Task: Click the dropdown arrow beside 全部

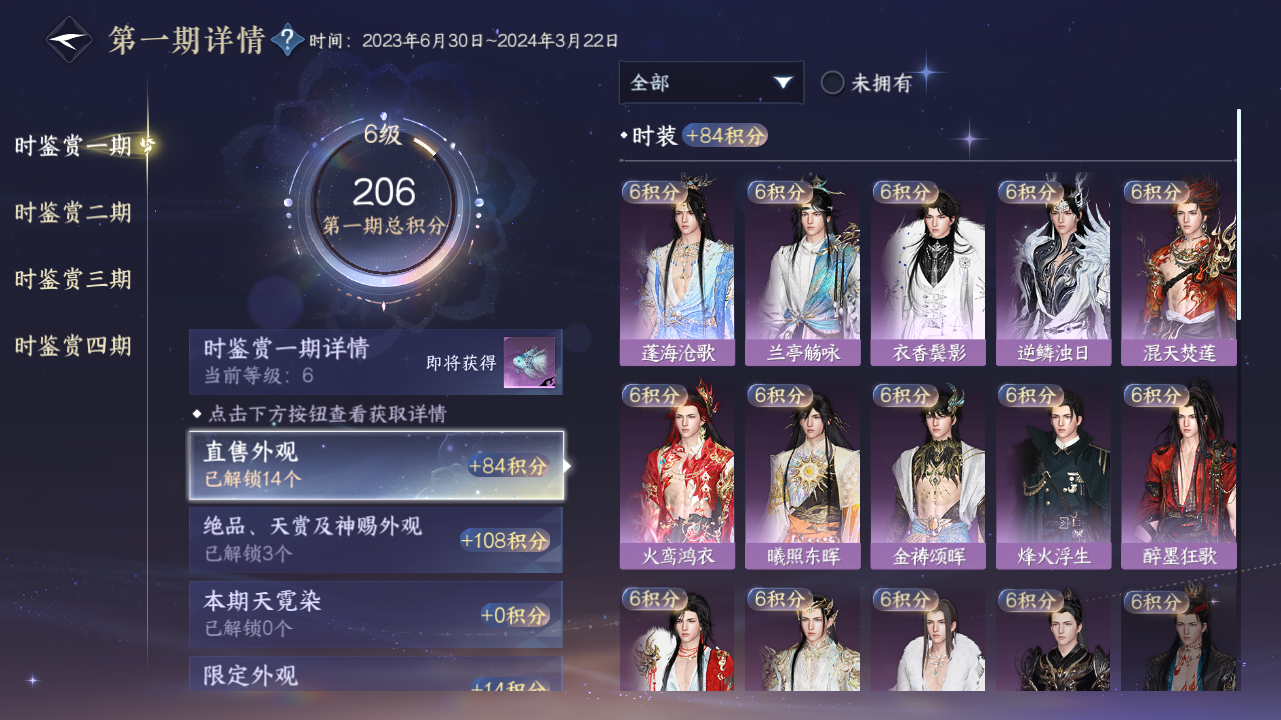Action: tap(782, 82)
